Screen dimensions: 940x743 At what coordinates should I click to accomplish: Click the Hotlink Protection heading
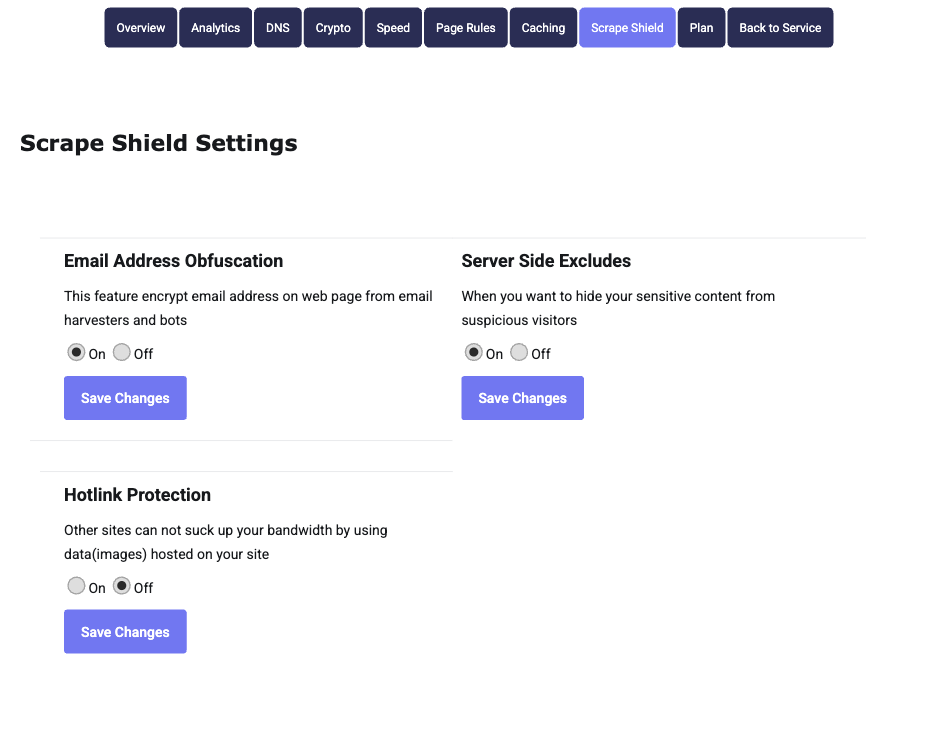(137, 495)
